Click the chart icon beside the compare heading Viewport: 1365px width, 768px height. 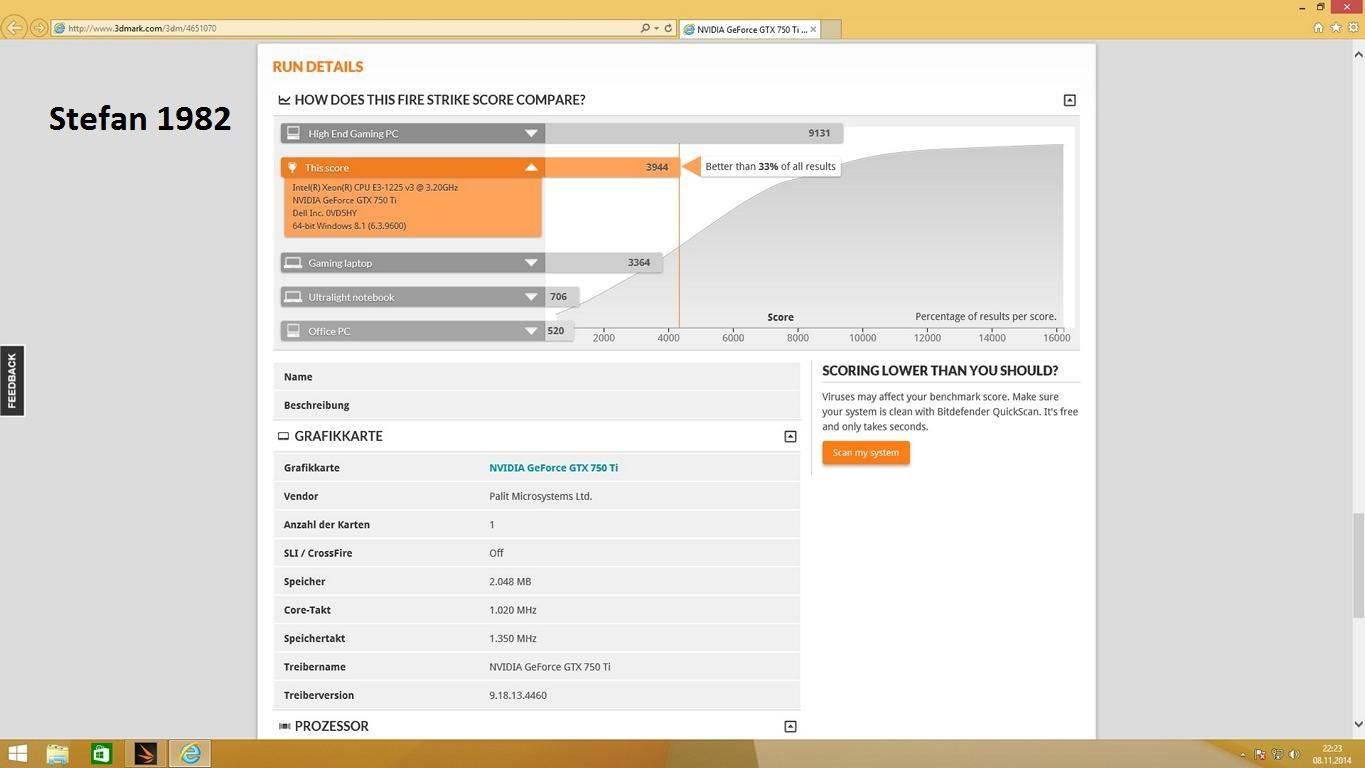(284, 100)
